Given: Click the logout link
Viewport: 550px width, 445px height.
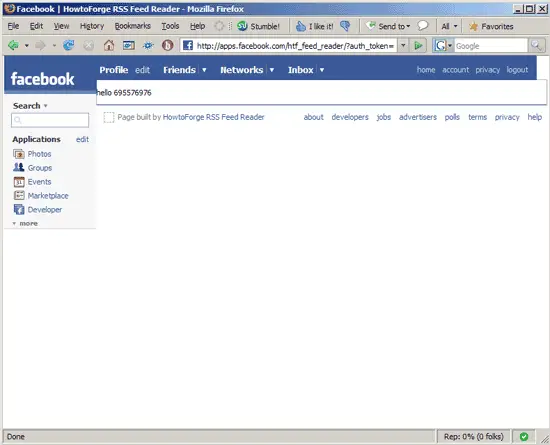Looking at the screenshot, I should (517, 70).
